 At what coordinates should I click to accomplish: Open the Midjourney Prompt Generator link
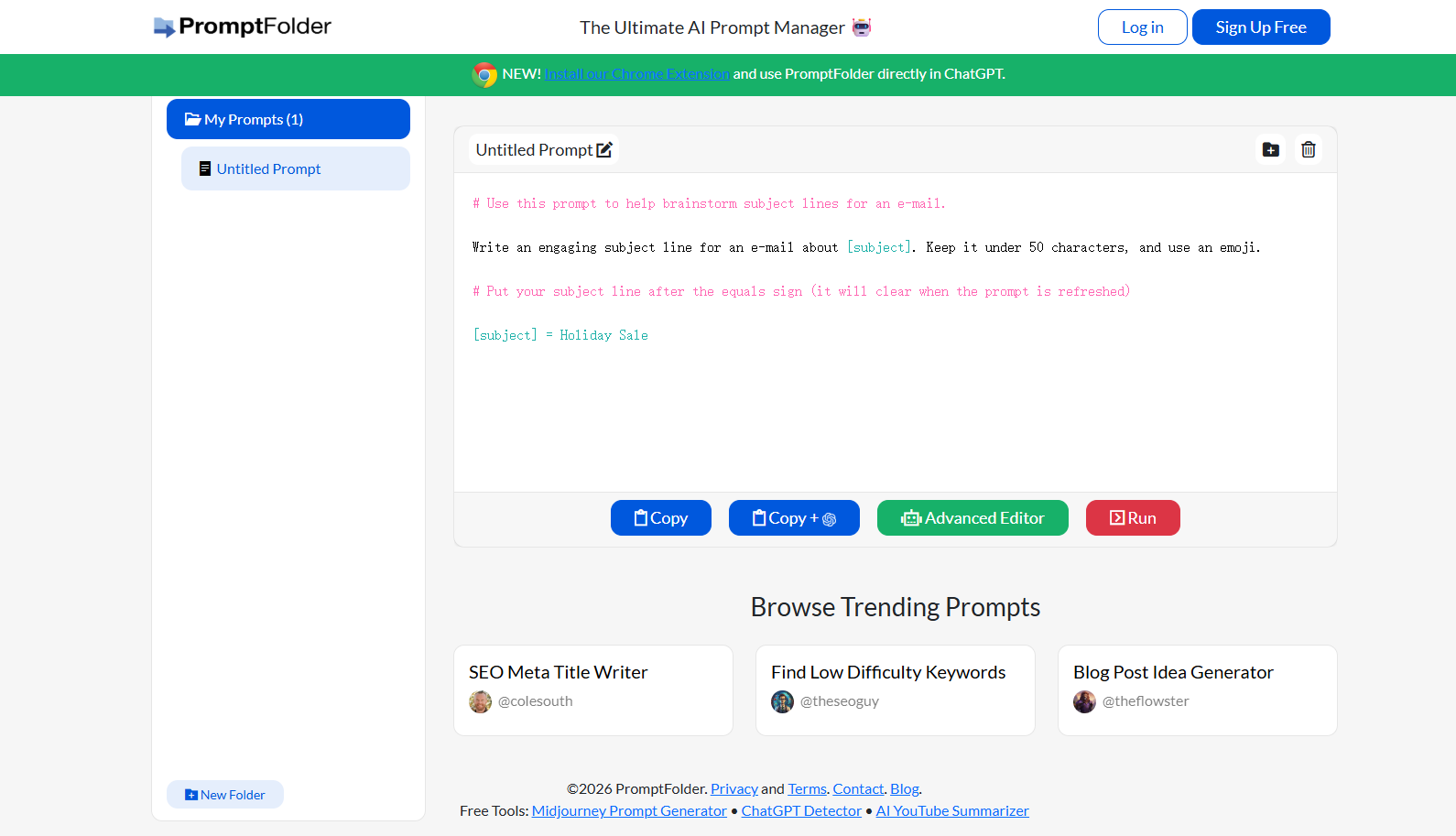pos(629,810)
